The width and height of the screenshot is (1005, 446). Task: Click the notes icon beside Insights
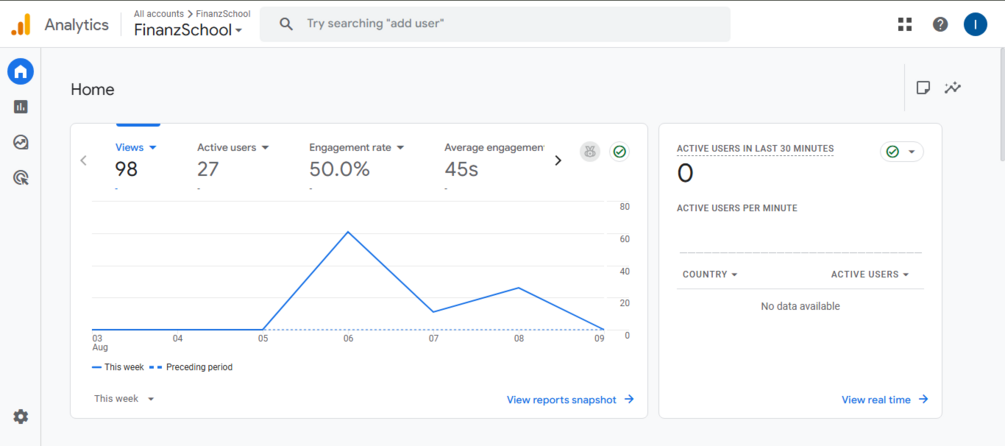click(x=923, y=88)
